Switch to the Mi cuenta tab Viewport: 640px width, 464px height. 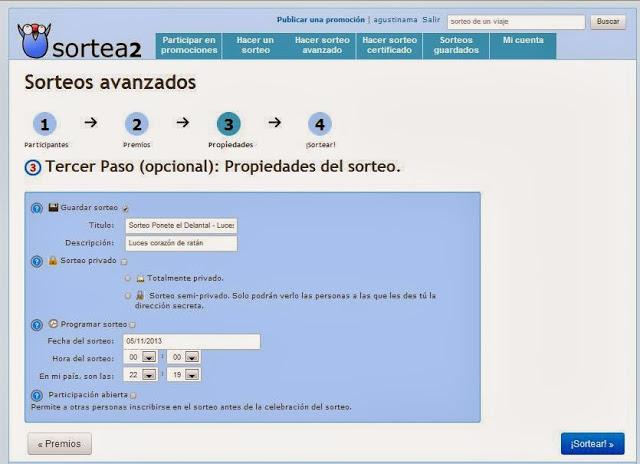click(523, 40)
